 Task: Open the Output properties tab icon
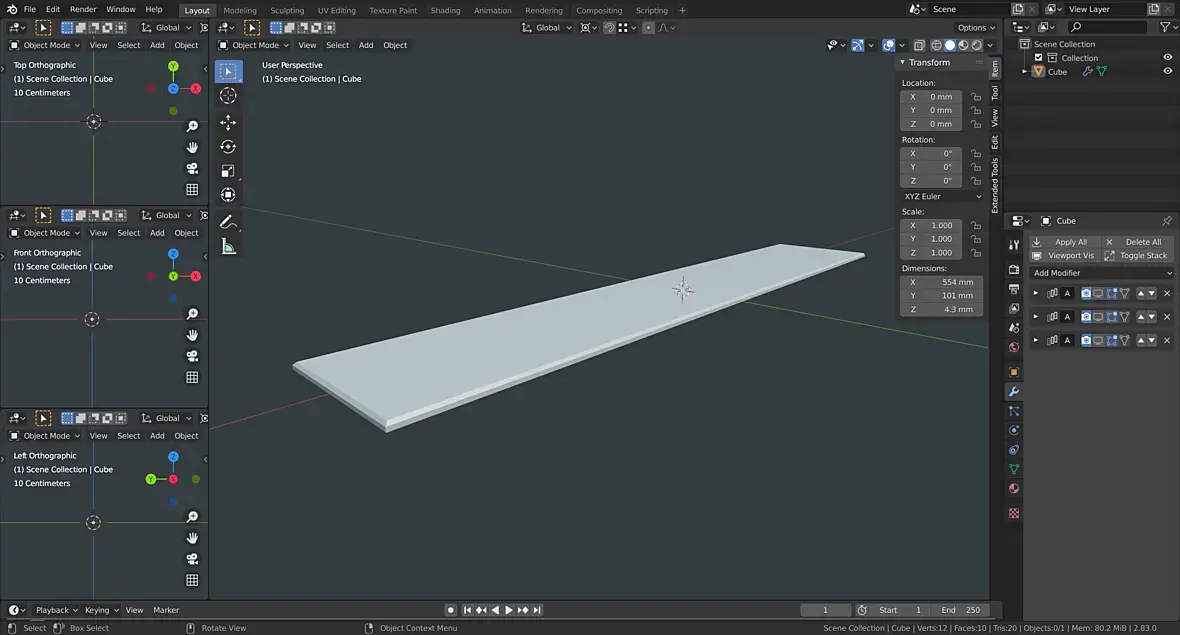click(x=1014, y=289)
